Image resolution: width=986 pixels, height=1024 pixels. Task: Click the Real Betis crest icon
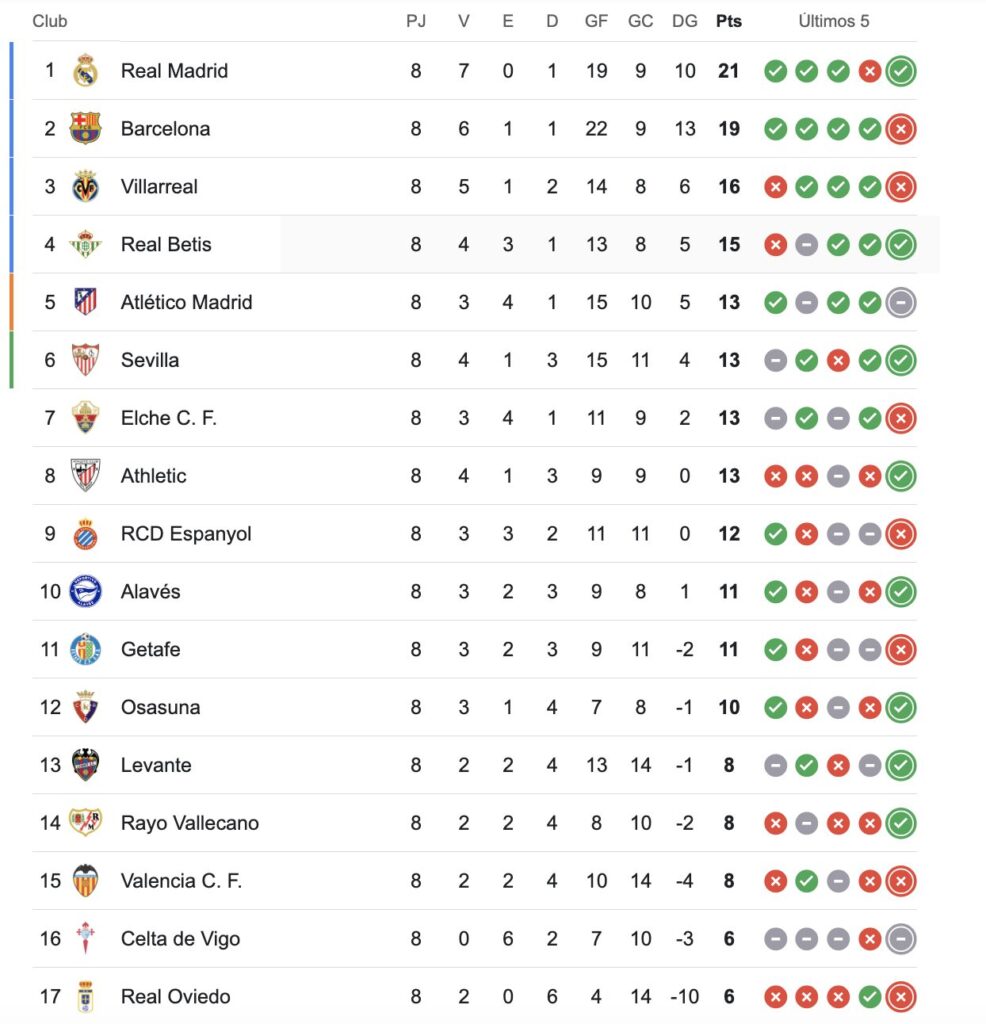pyautogui.click(x=85, y=245)
